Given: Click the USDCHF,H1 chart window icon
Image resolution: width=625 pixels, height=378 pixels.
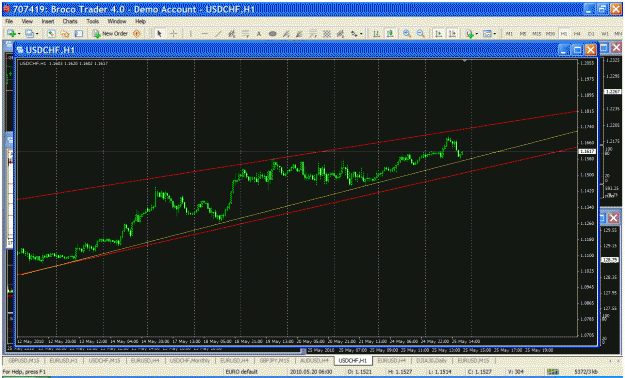Looking at the screenshot, I should point(20,50).
